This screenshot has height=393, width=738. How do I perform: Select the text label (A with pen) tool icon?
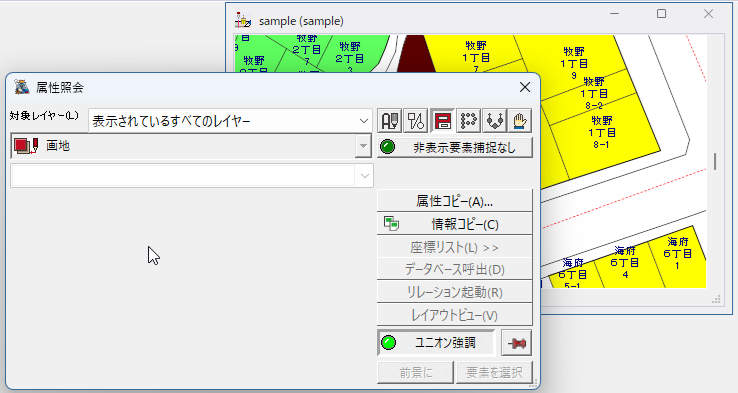point(390,121)
